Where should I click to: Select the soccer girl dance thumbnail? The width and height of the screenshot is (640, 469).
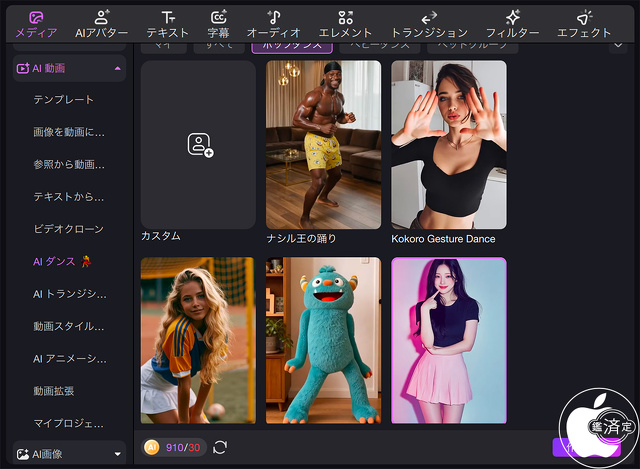tap(198, 340)
